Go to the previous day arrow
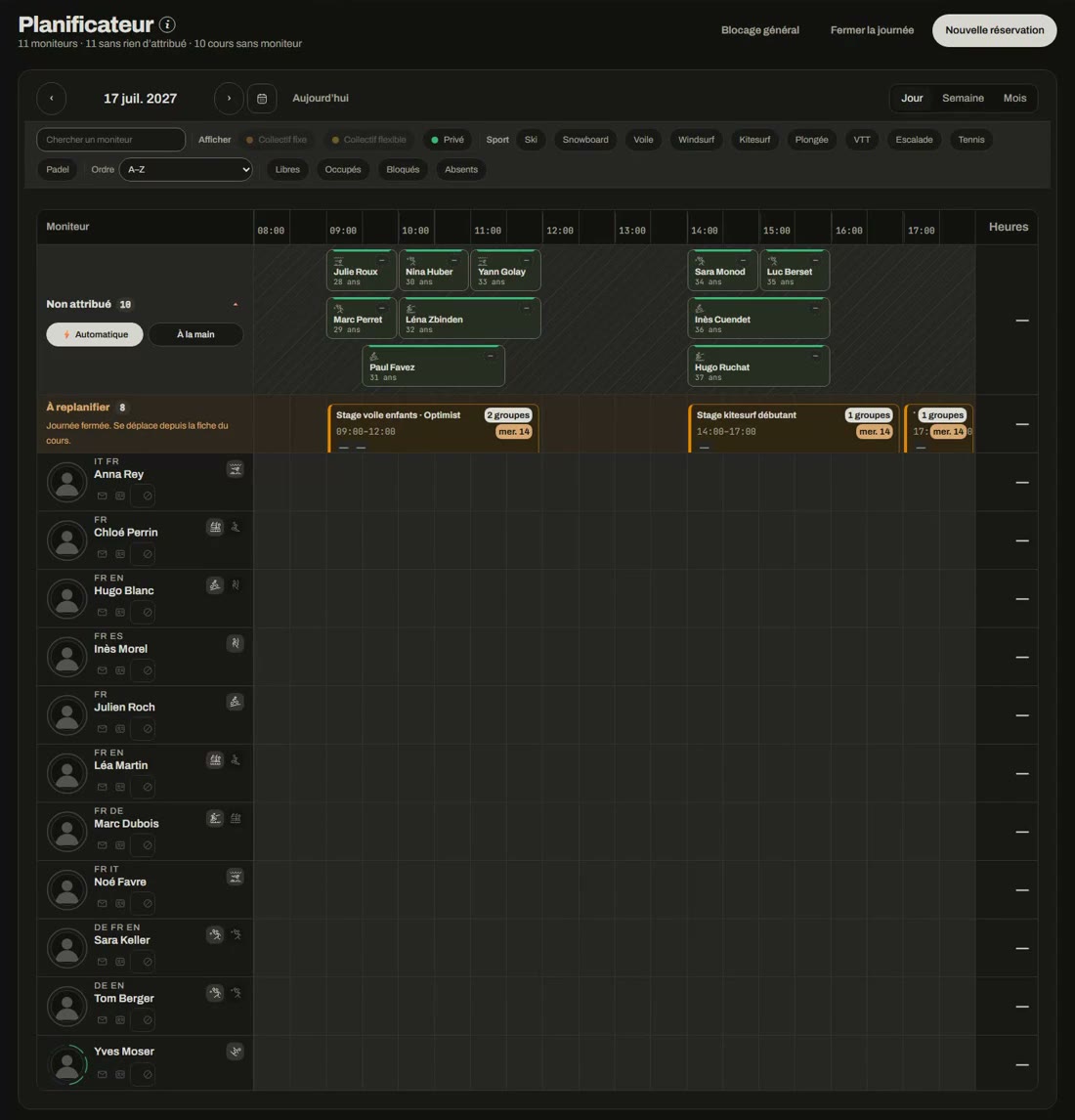 52,99
